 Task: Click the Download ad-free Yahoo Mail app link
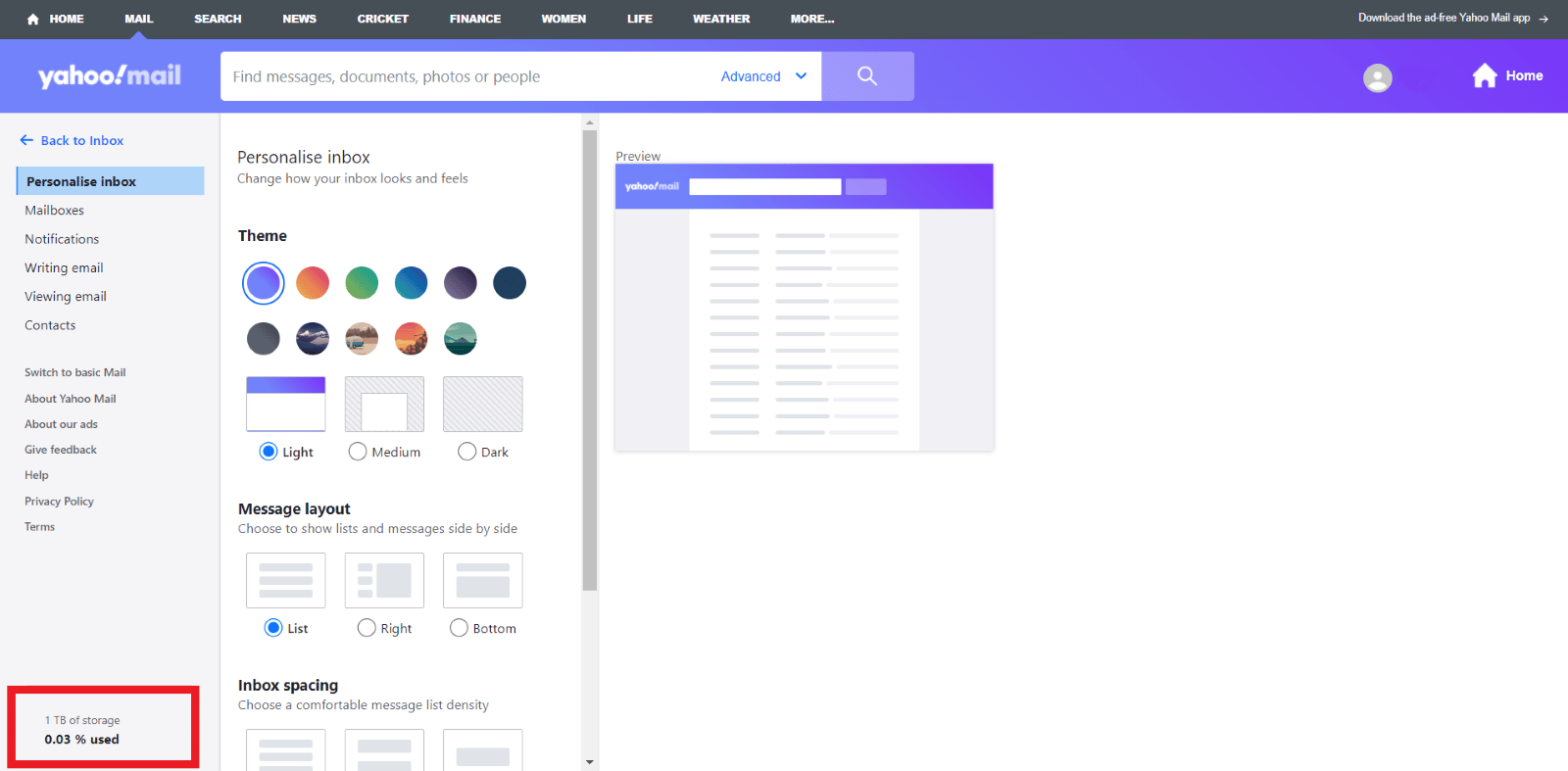[x=1444, y=18]
